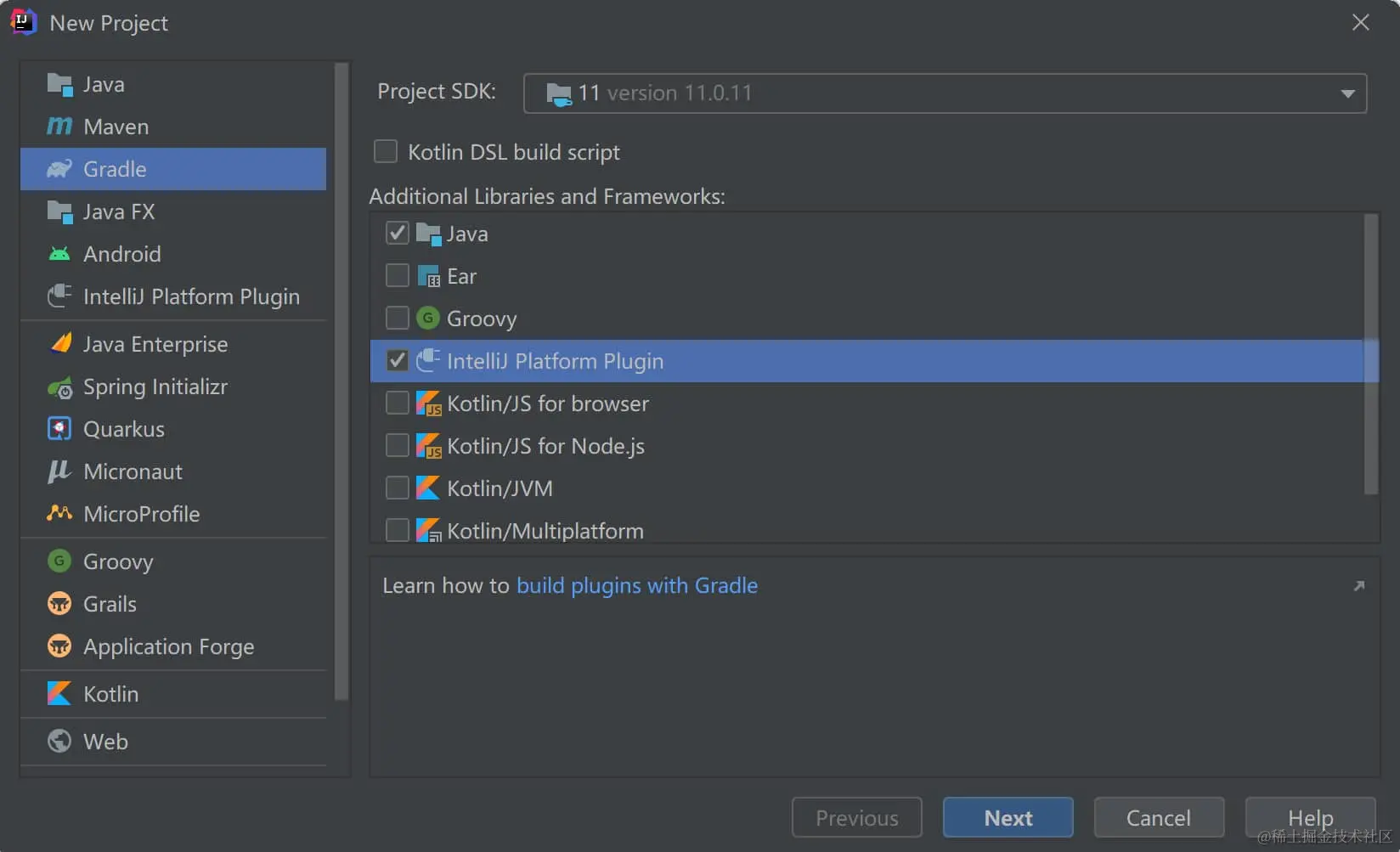Check the Kotlin/JVM checkbox
This screenshot has height=852, width=1400.
(x=398, y=488)
